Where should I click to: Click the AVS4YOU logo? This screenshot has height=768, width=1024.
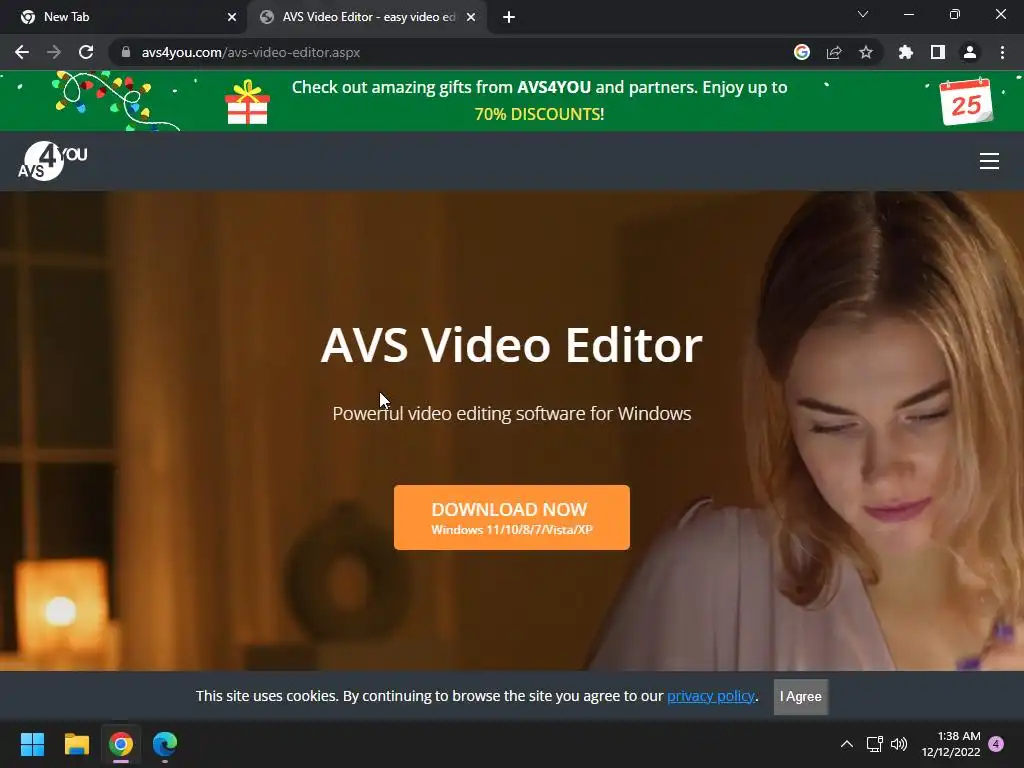(x=52, y=161)
